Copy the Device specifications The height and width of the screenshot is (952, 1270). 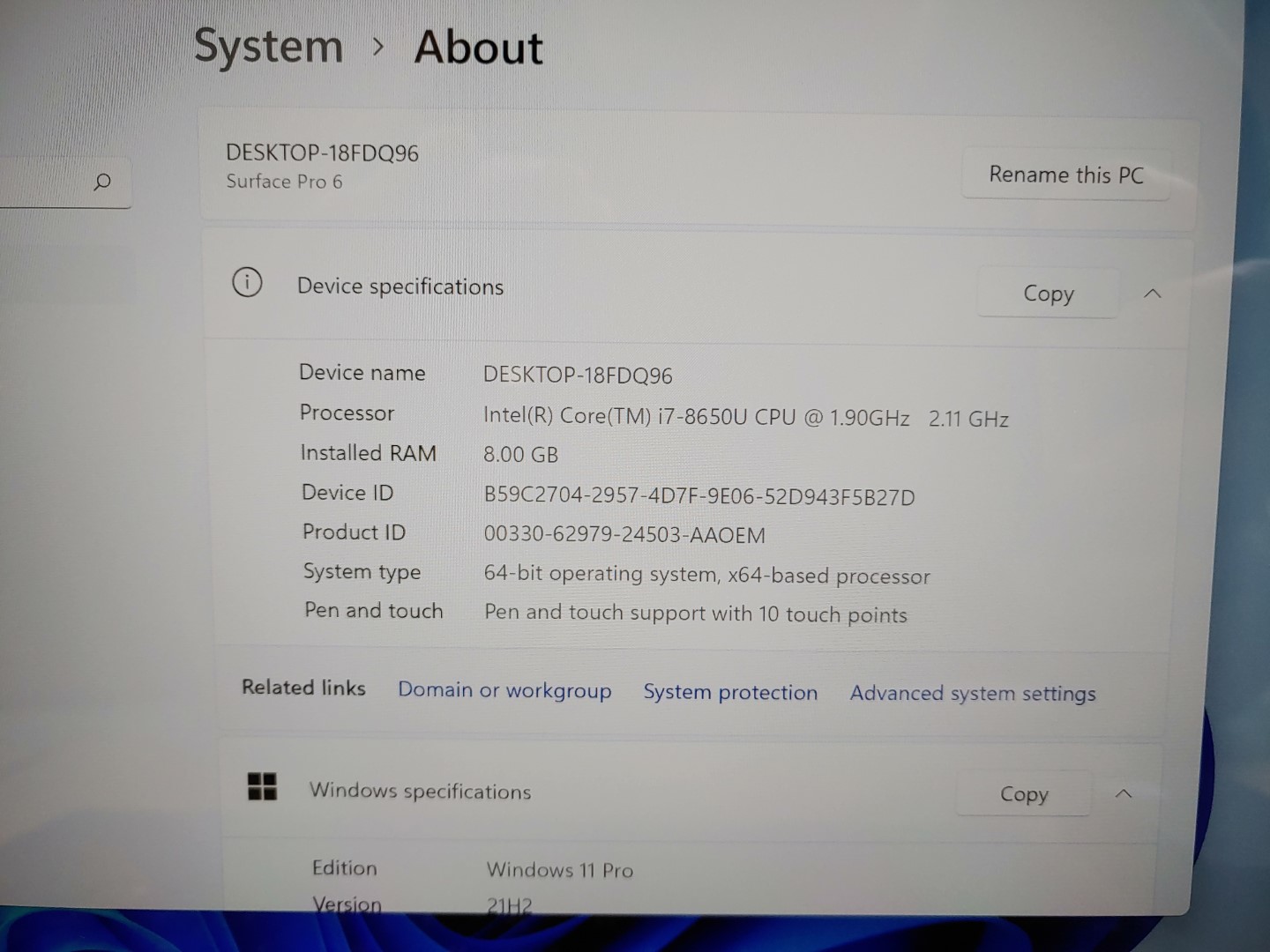(1048, 294)
